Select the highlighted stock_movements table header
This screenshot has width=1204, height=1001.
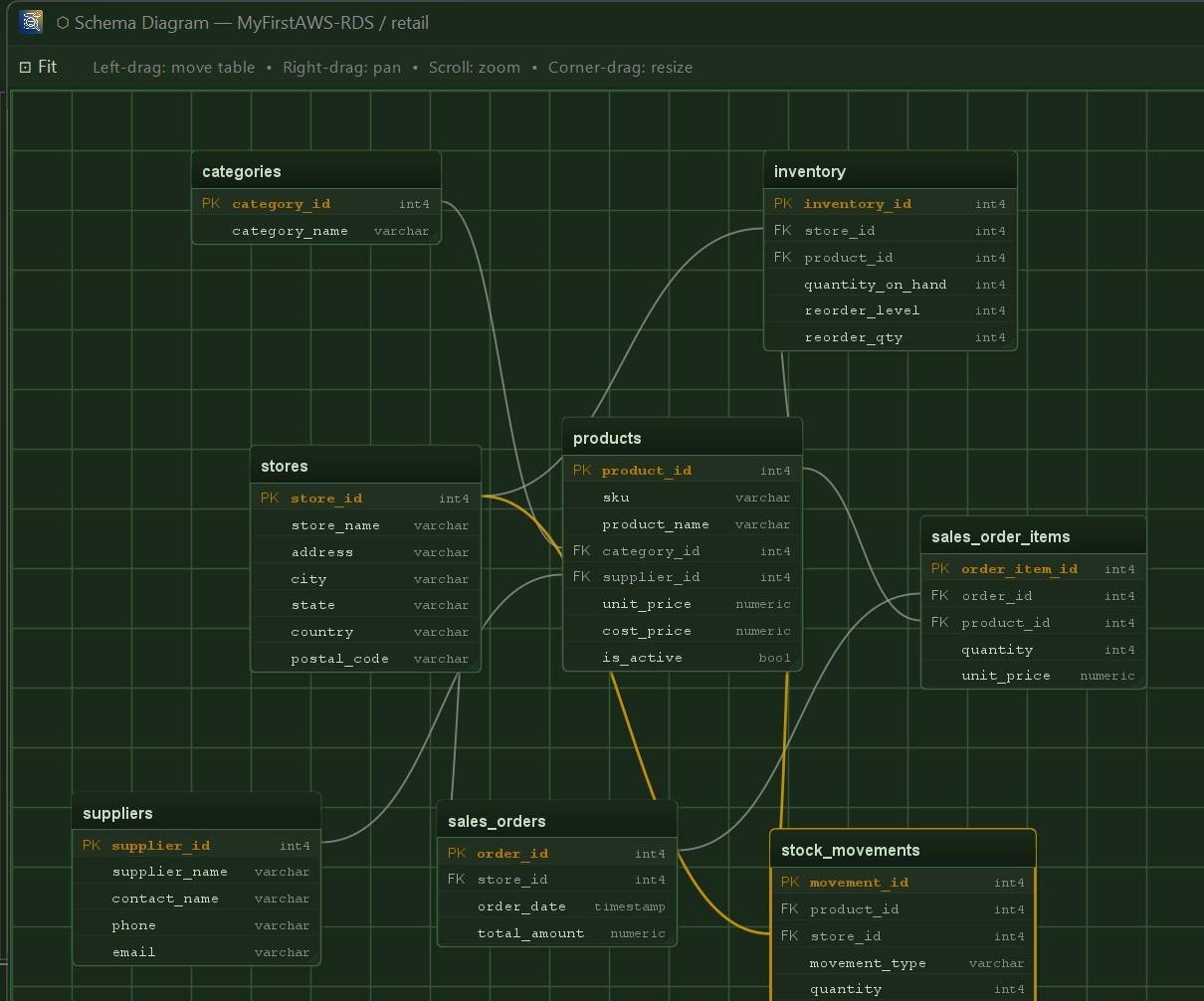903,850
